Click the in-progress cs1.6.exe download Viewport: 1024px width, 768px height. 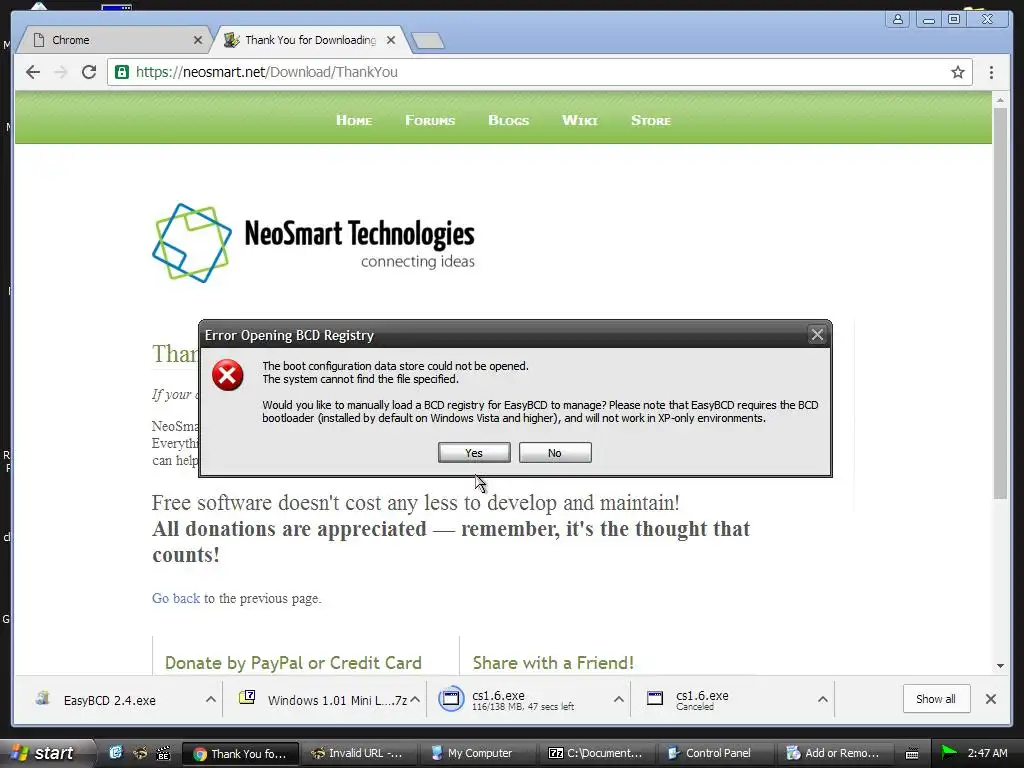(x=522, y=700)
